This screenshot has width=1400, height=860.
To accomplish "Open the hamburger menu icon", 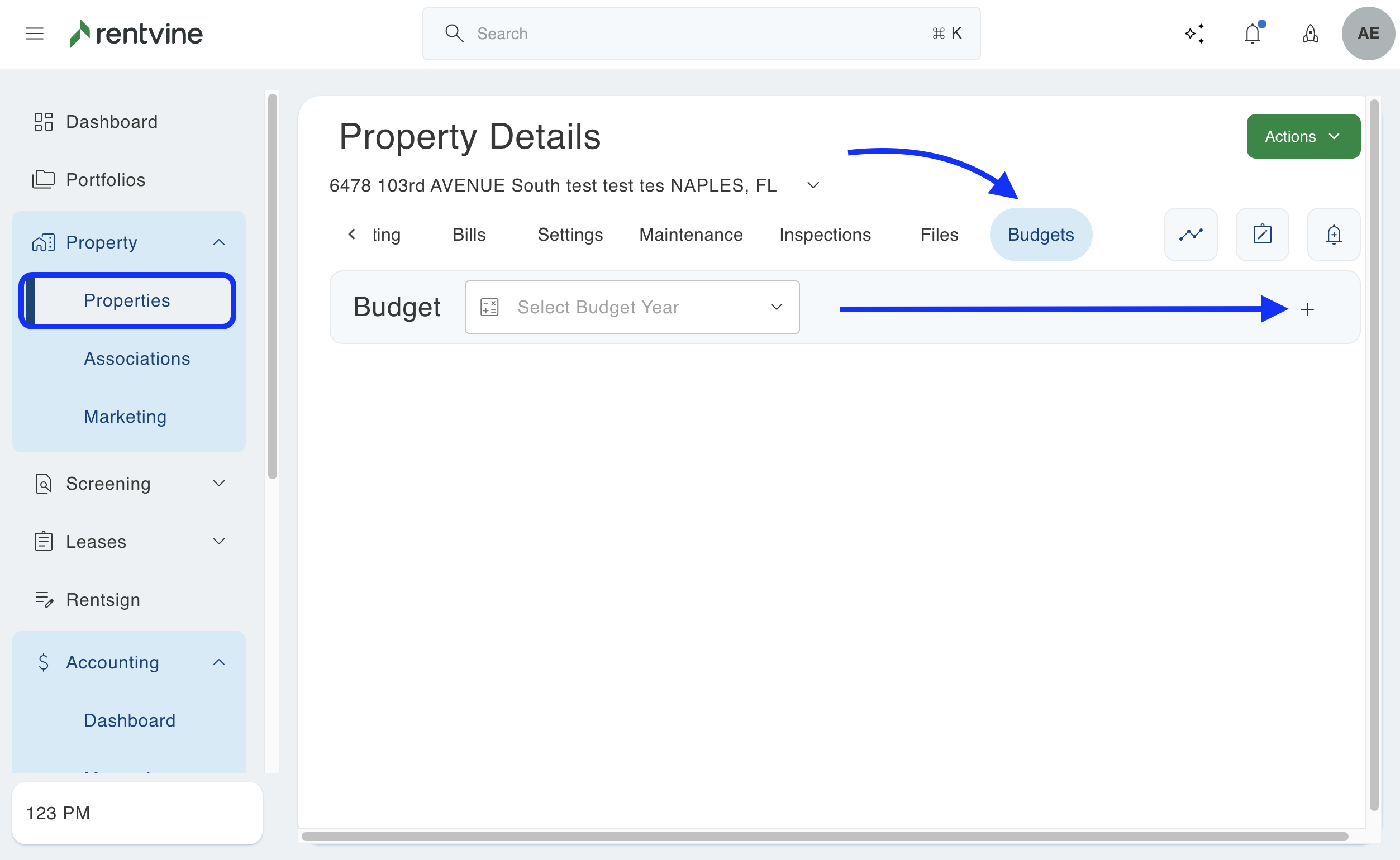I will coord(35,34).
